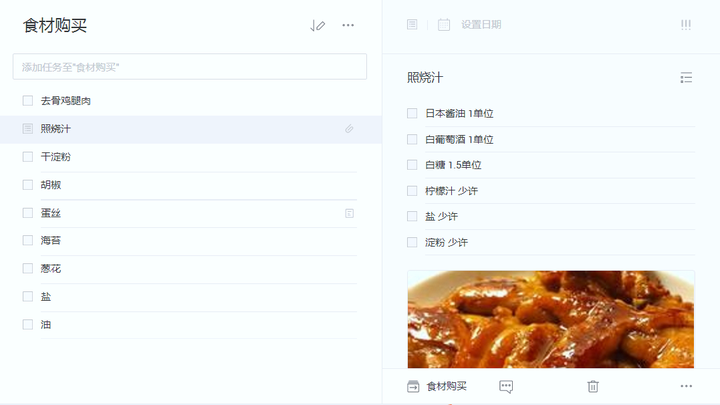The height and width of the screenshot is (405, 720).
Task: Focus the 添加任务至"食材购买" input field
Action: [x=190, y=67]
